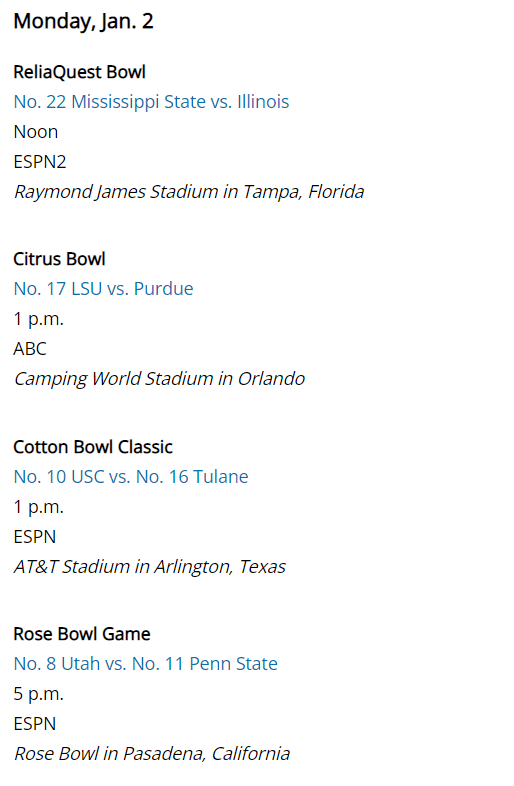Click the Camping World Stadium venue text
Viewport: 514px width, 786px height.
click(x=159, y=379)
